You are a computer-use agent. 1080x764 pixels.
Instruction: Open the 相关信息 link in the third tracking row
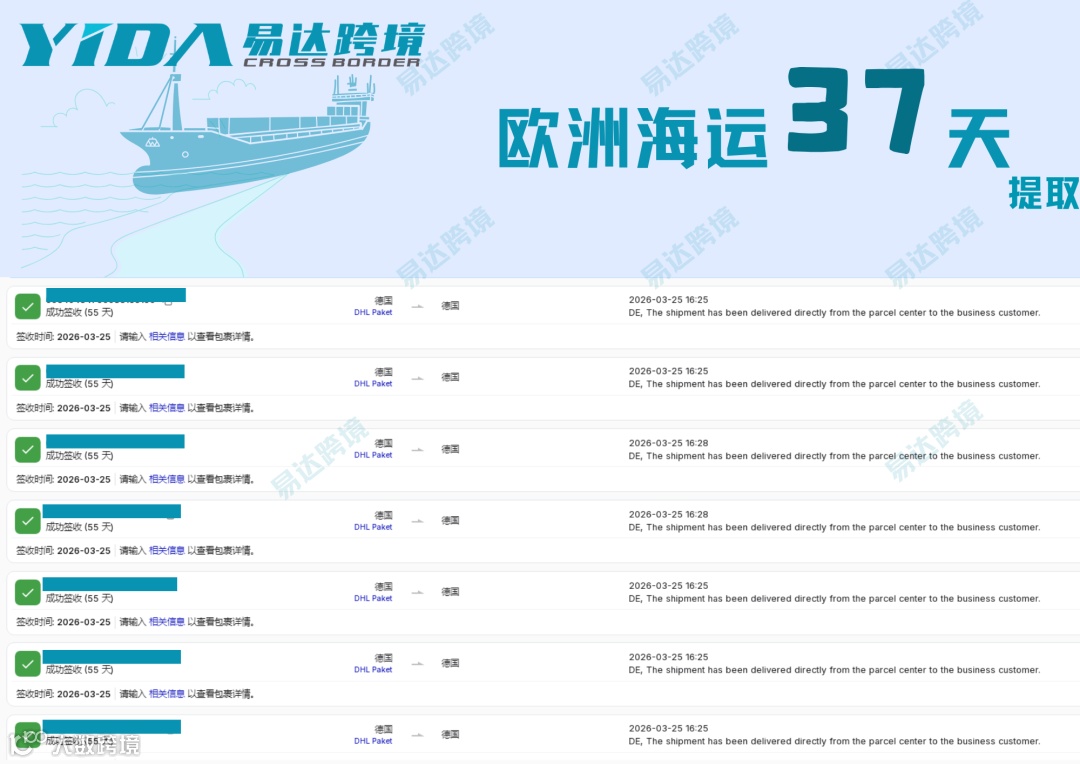167,479
